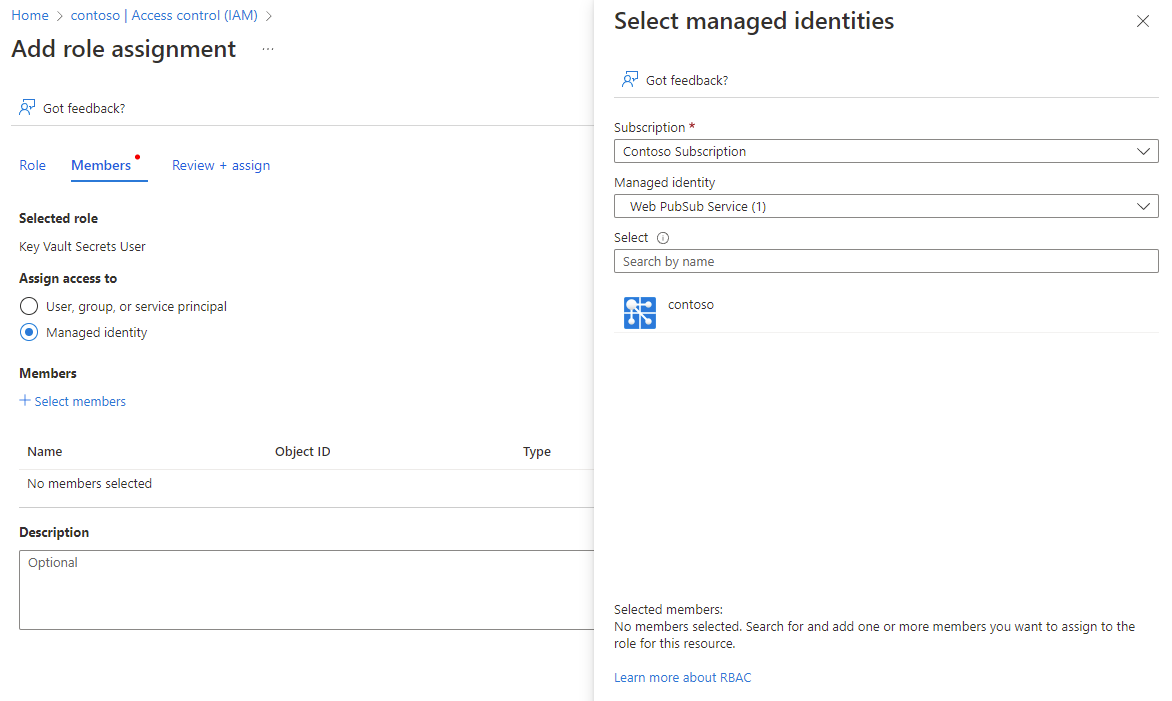Click the contoso Web PubSub service icon
The image size is (1172, 701).
tap(640, 313)
